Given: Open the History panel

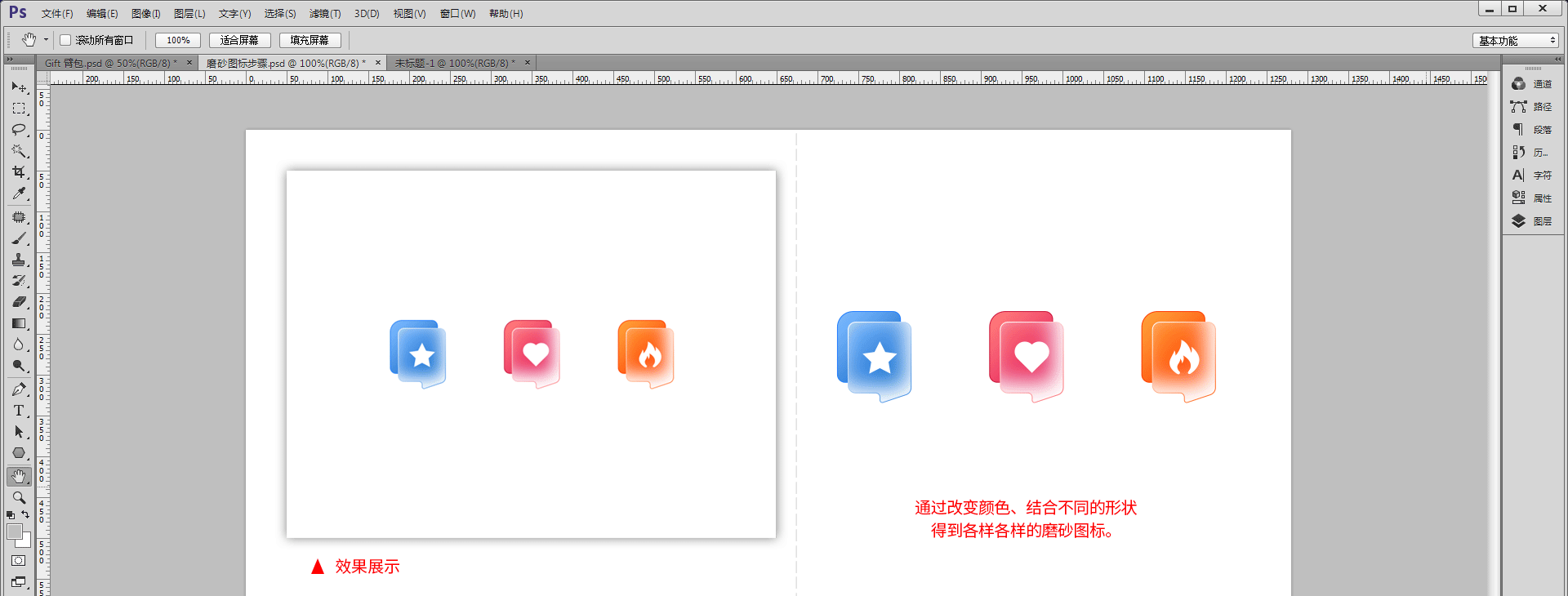Looking at the screenshot, I should pos(1532,153).
